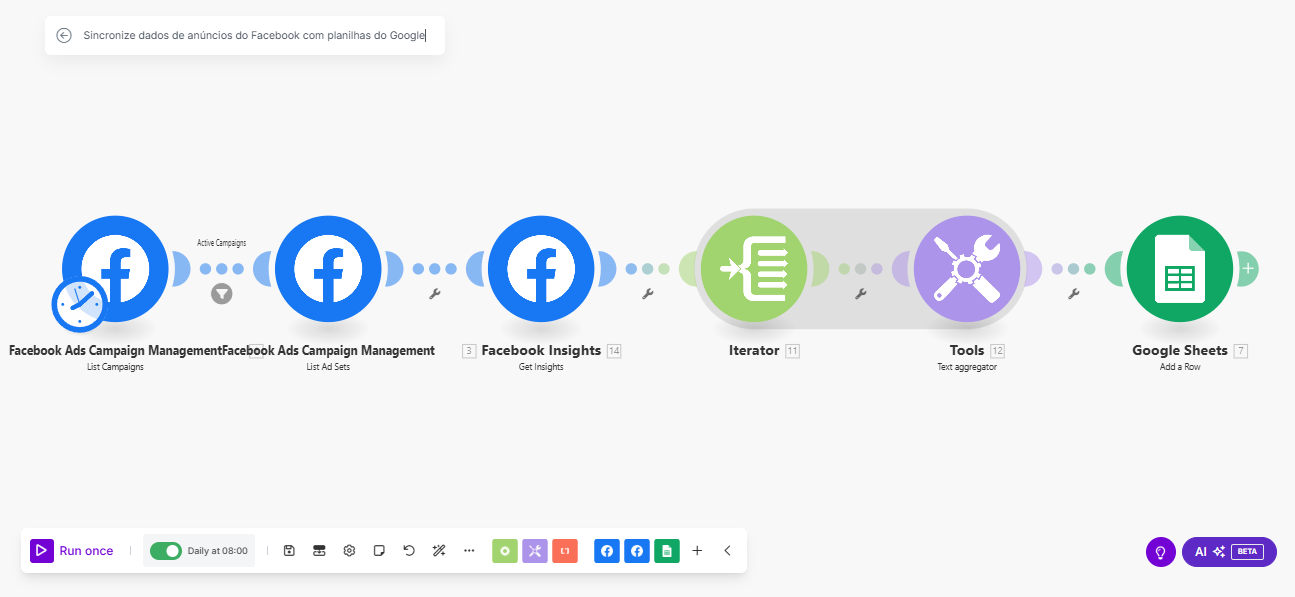Click the Iterator module title

pyautogui.click(x=754, y=351)
